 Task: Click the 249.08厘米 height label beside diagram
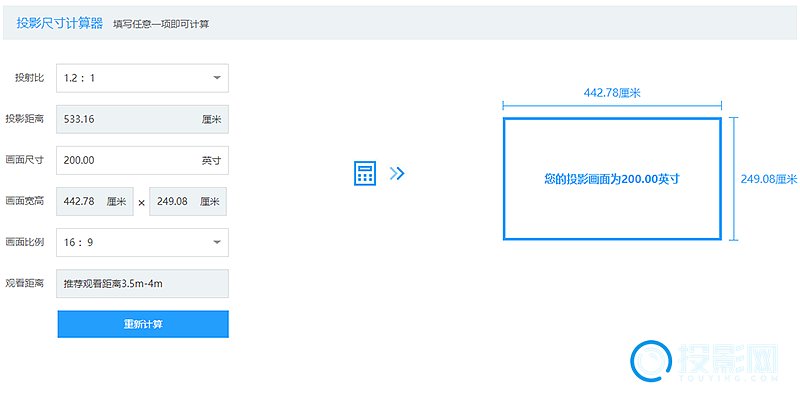click(769, 179)
